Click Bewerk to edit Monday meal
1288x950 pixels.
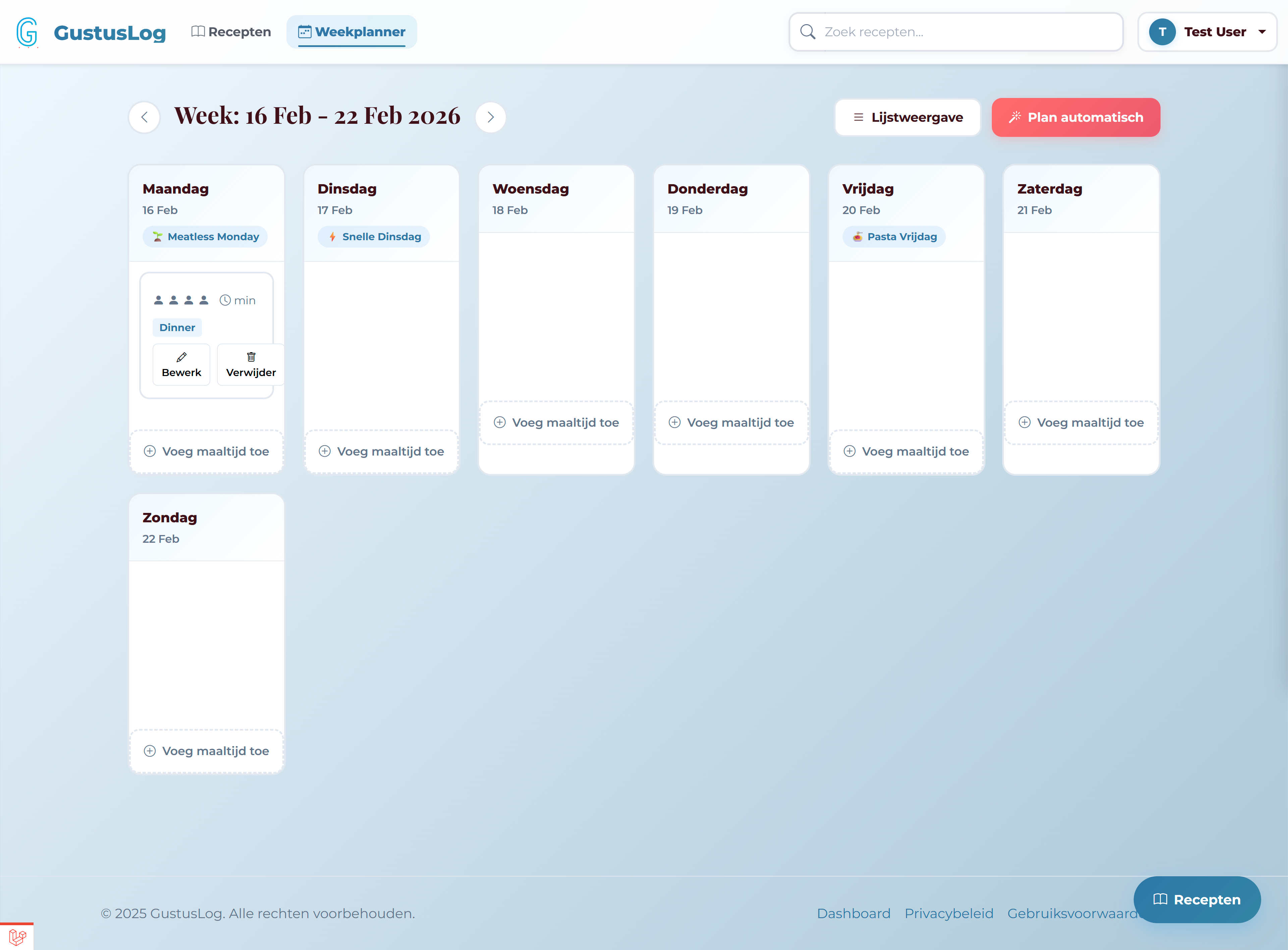[x=181, y=365]
